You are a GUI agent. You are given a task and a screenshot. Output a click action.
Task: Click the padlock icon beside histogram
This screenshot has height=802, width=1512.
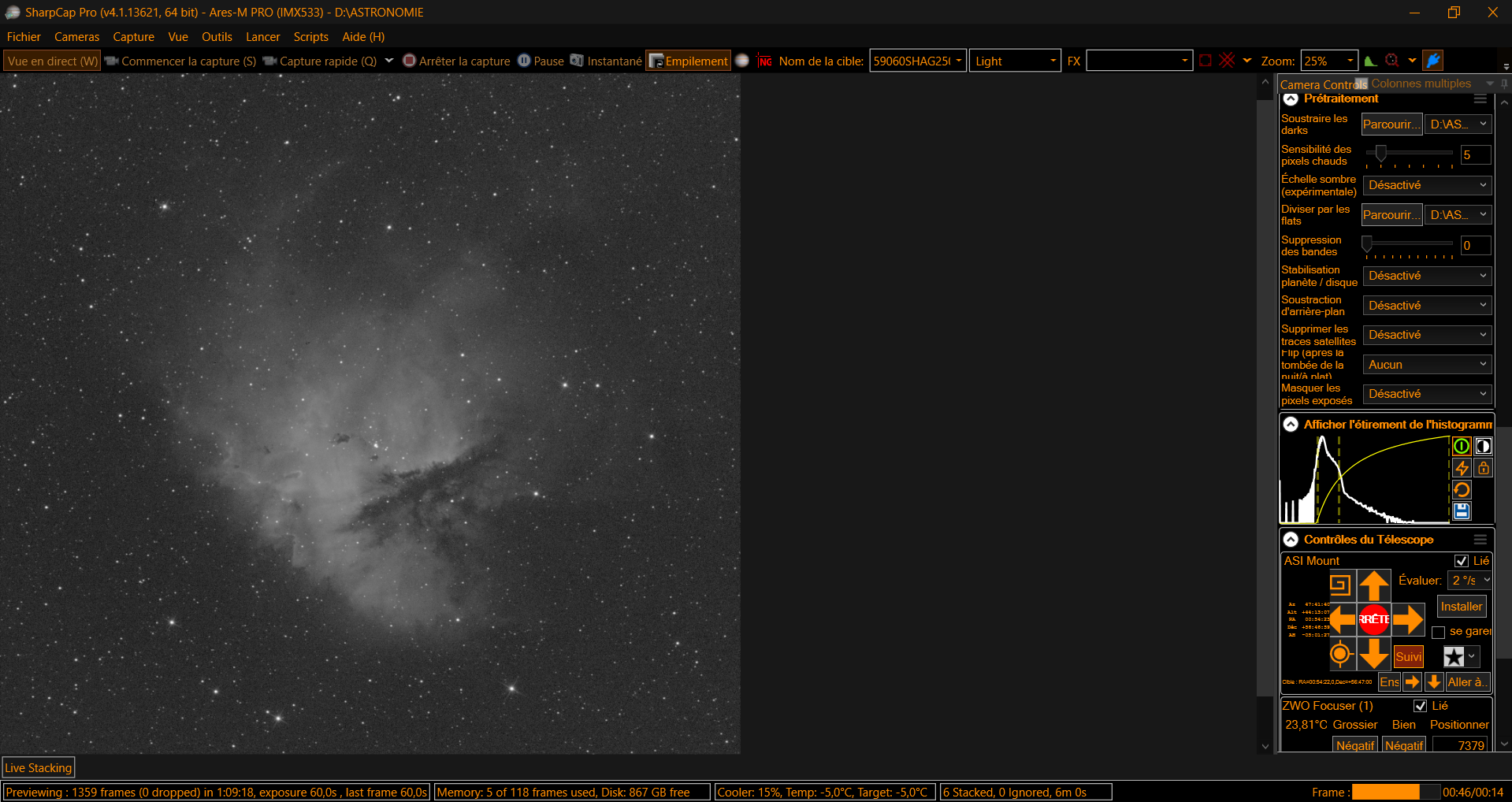(1484, 468)
